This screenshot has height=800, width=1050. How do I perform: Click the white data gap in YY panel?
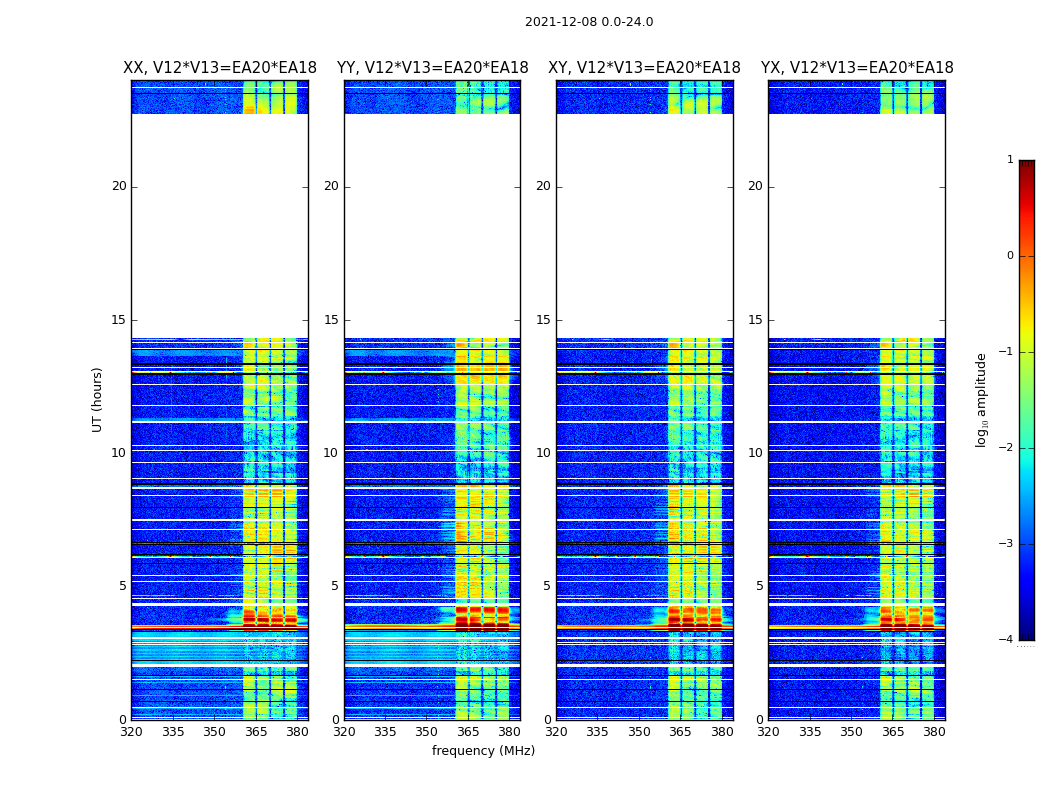pyautogui.click(x=432, y=225)
